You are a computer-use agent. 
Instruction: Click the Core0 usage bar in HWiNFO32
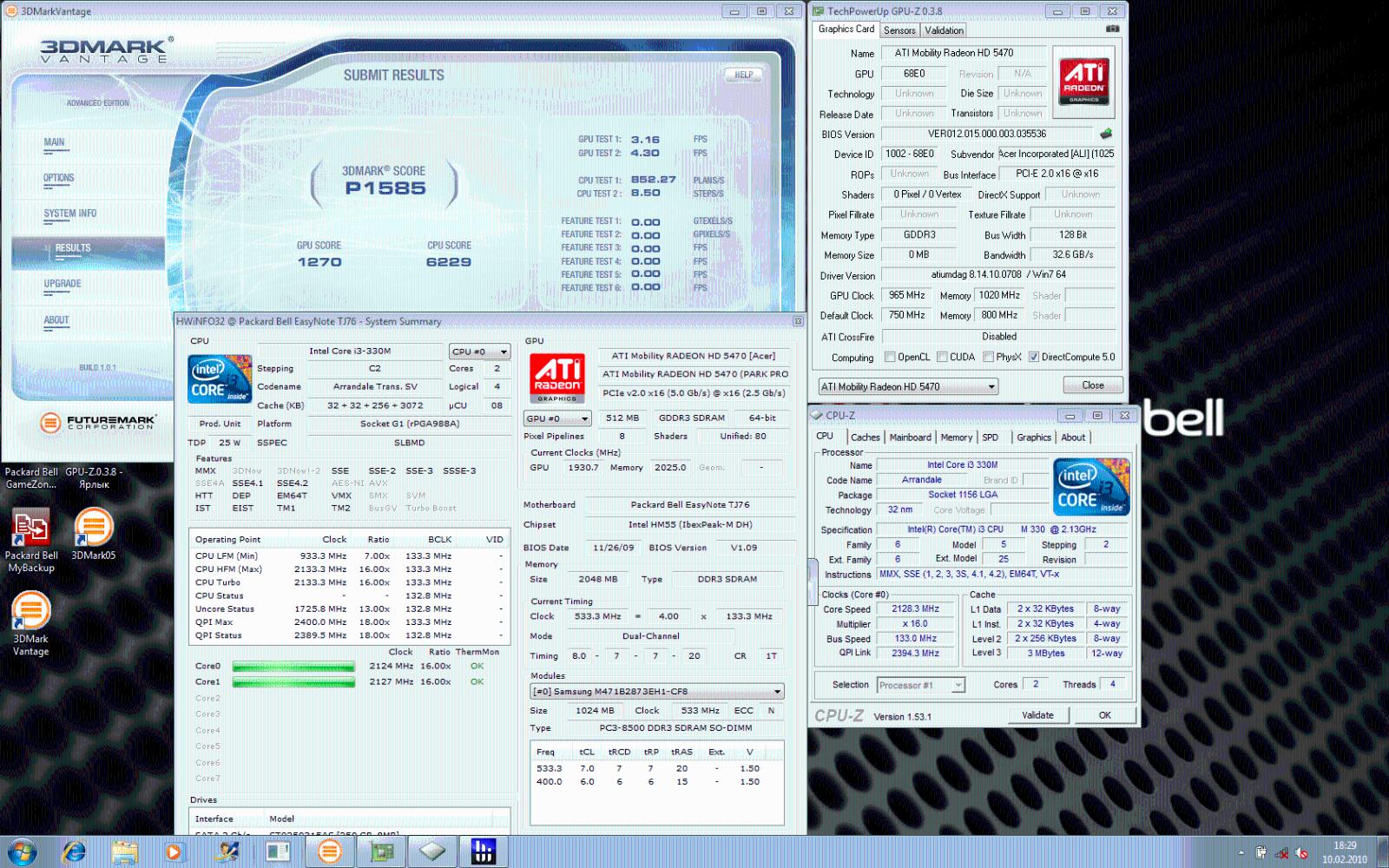click(x=293, y=667)
